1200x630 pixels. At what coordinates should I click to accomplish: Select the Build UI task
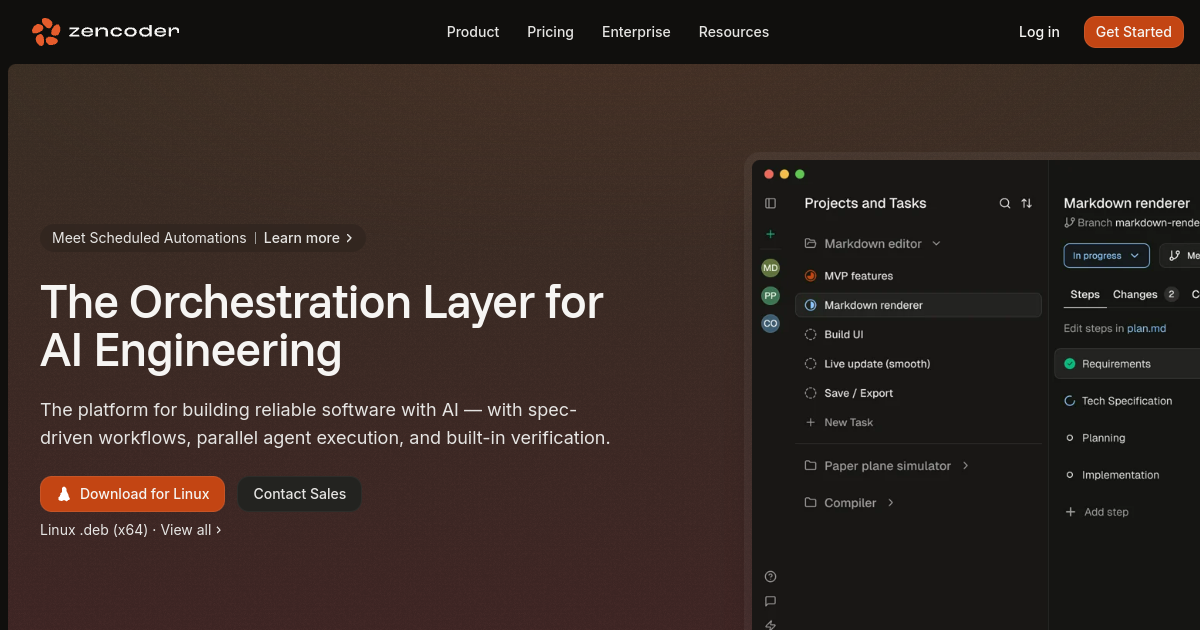843,335
